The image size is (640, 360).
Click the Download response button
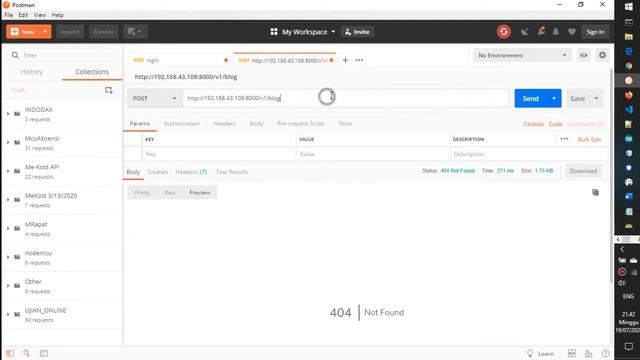(x=583, y=171)
